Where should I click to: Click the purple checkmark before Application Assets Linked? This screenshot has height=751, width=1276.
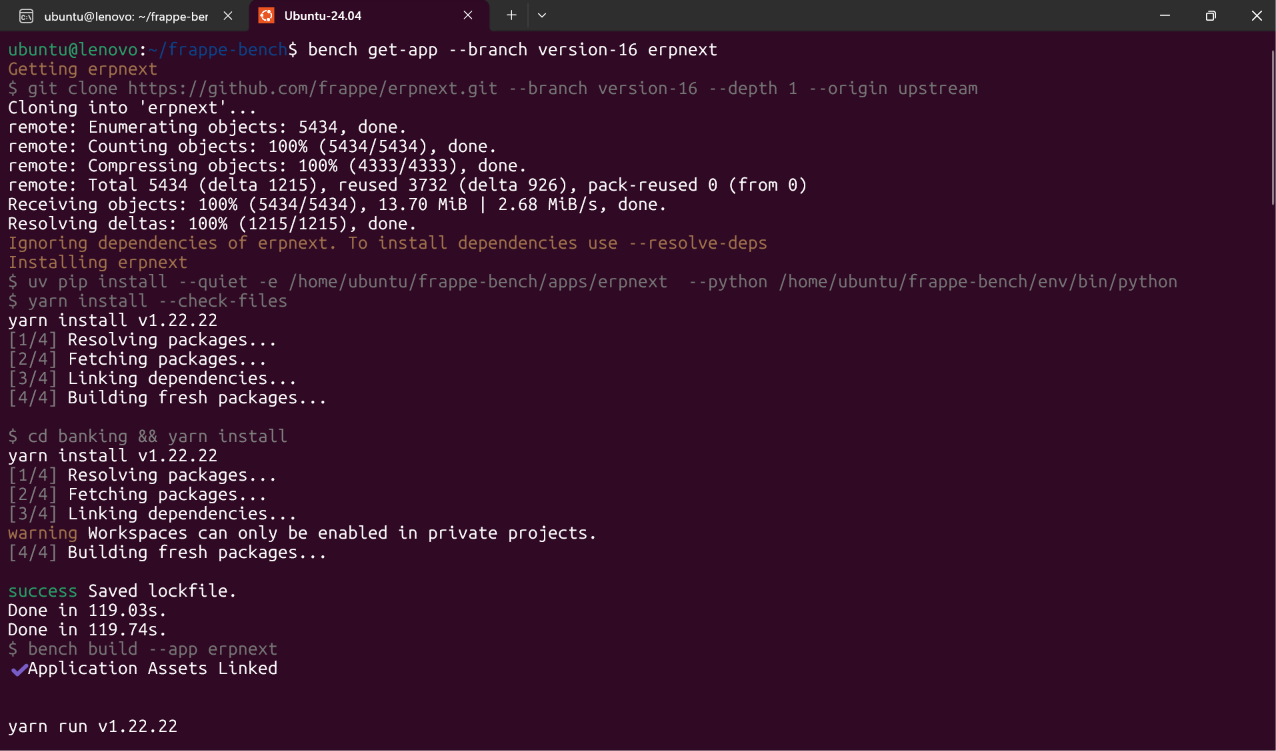pos(18,669)
